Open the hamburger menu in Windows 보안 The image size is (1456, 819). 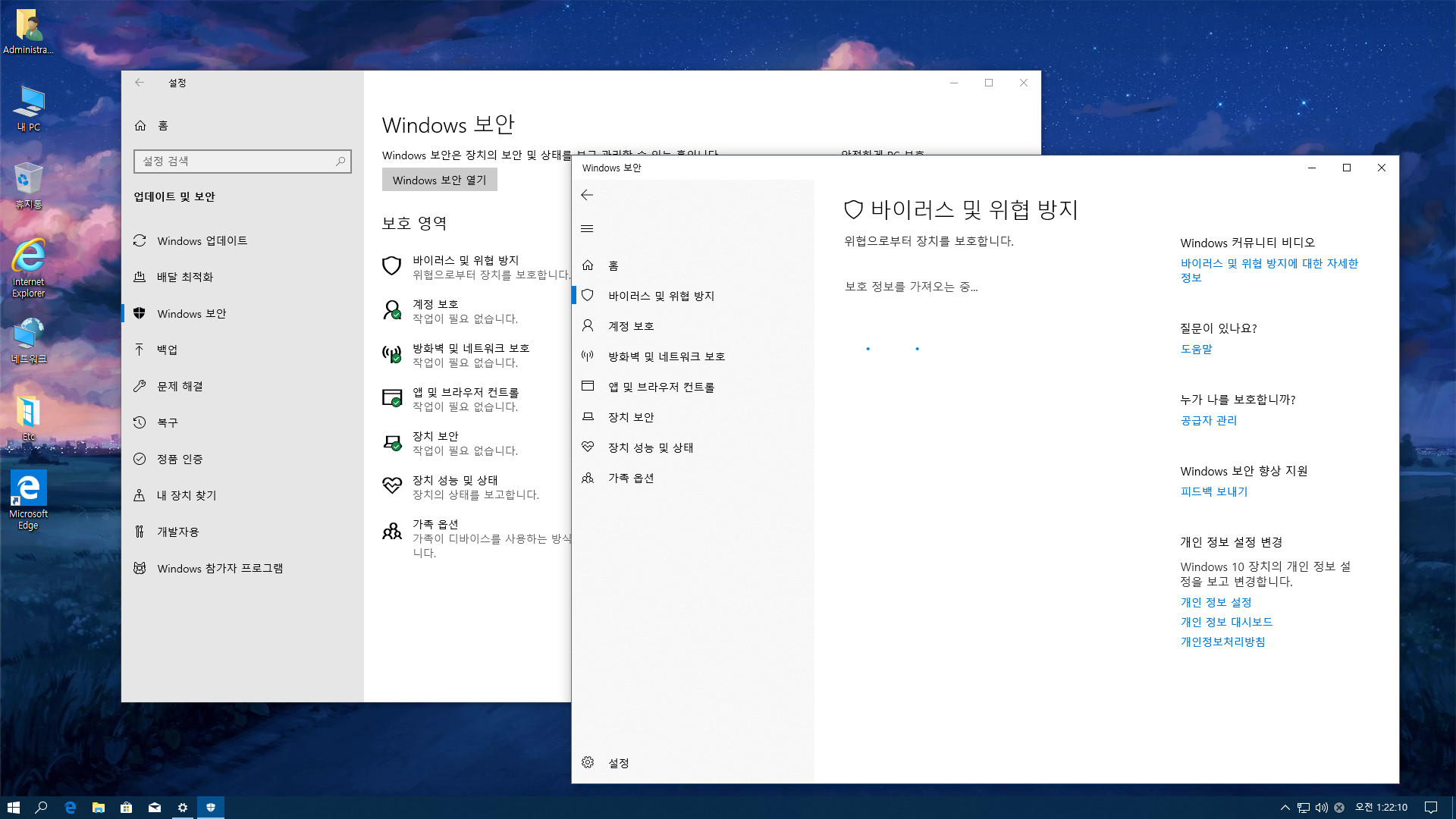(x=587, y=228)
